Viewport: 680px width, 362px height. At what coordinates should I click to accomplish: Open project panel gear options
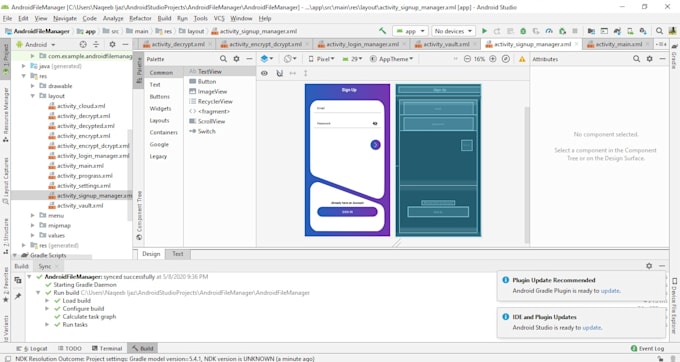112,44
